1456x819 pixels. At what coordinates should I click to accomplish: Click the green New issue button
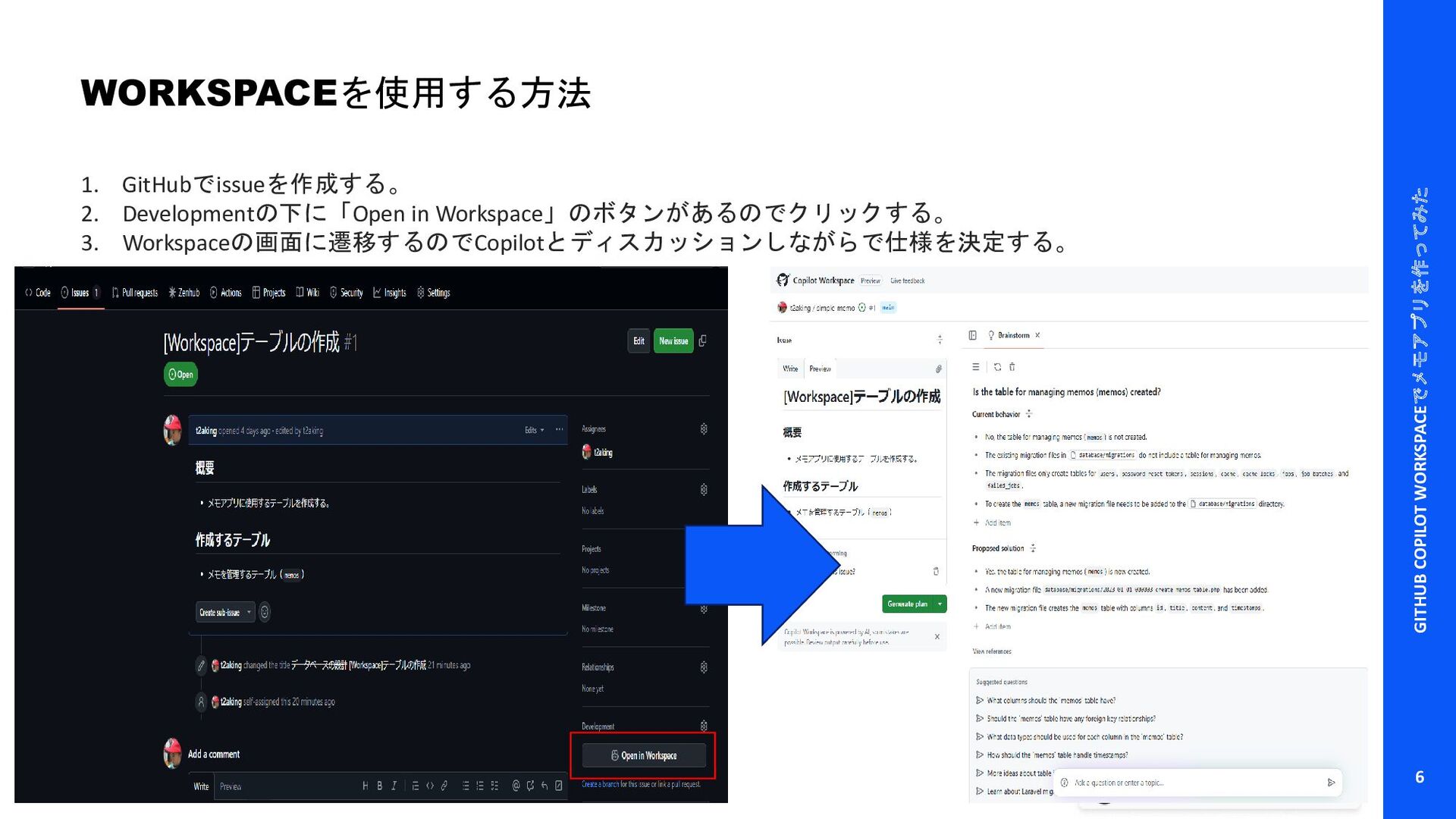tap(673, 341)
